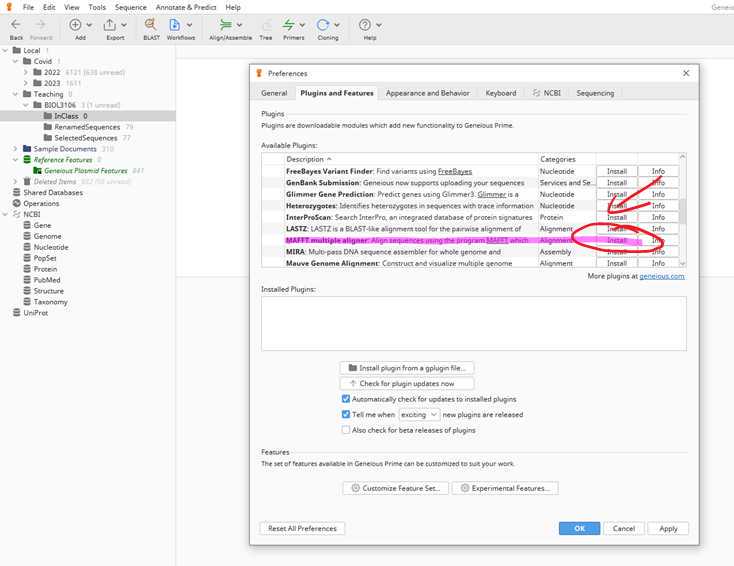The height and width of the screenshot is (566, 734).
Task: Switch to the Keyboard tab
Action: coord(501,93)
